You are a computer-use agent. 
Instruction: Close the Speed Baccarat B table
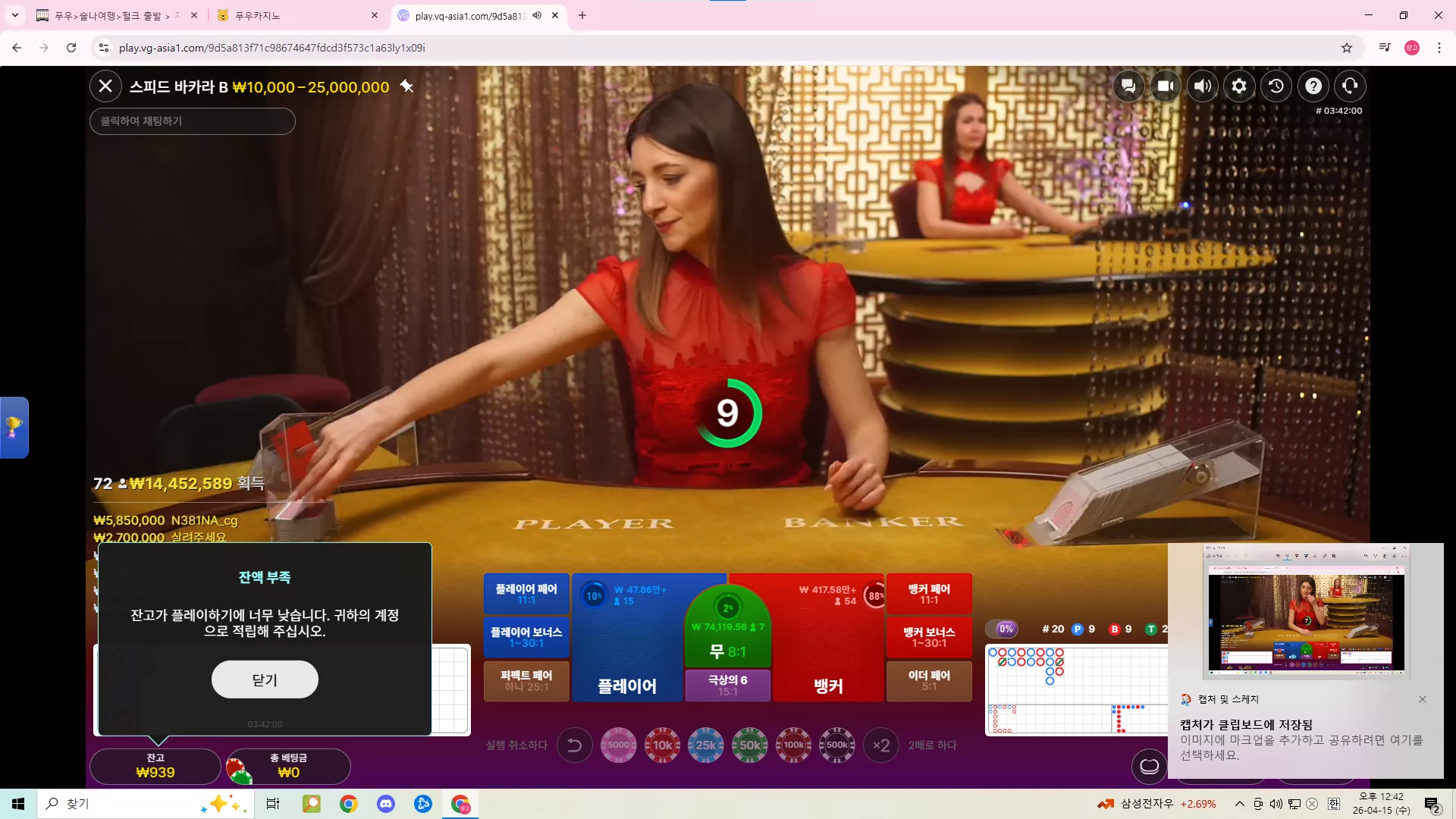(105, 86)
